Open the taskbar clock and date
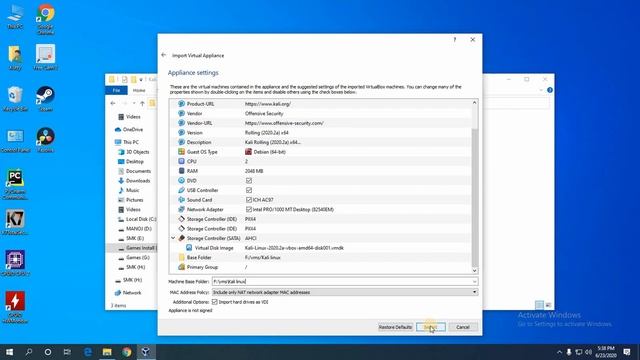This screenshot has width=640, height=360. (606, 352)
